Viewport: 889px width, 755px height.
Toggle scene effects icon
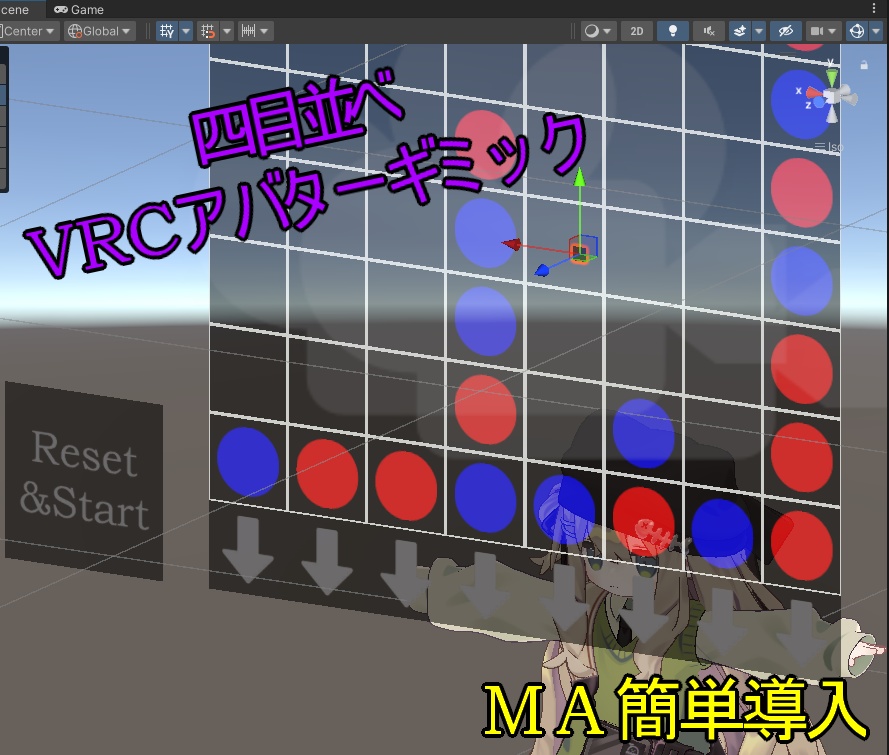pos(740,31)
